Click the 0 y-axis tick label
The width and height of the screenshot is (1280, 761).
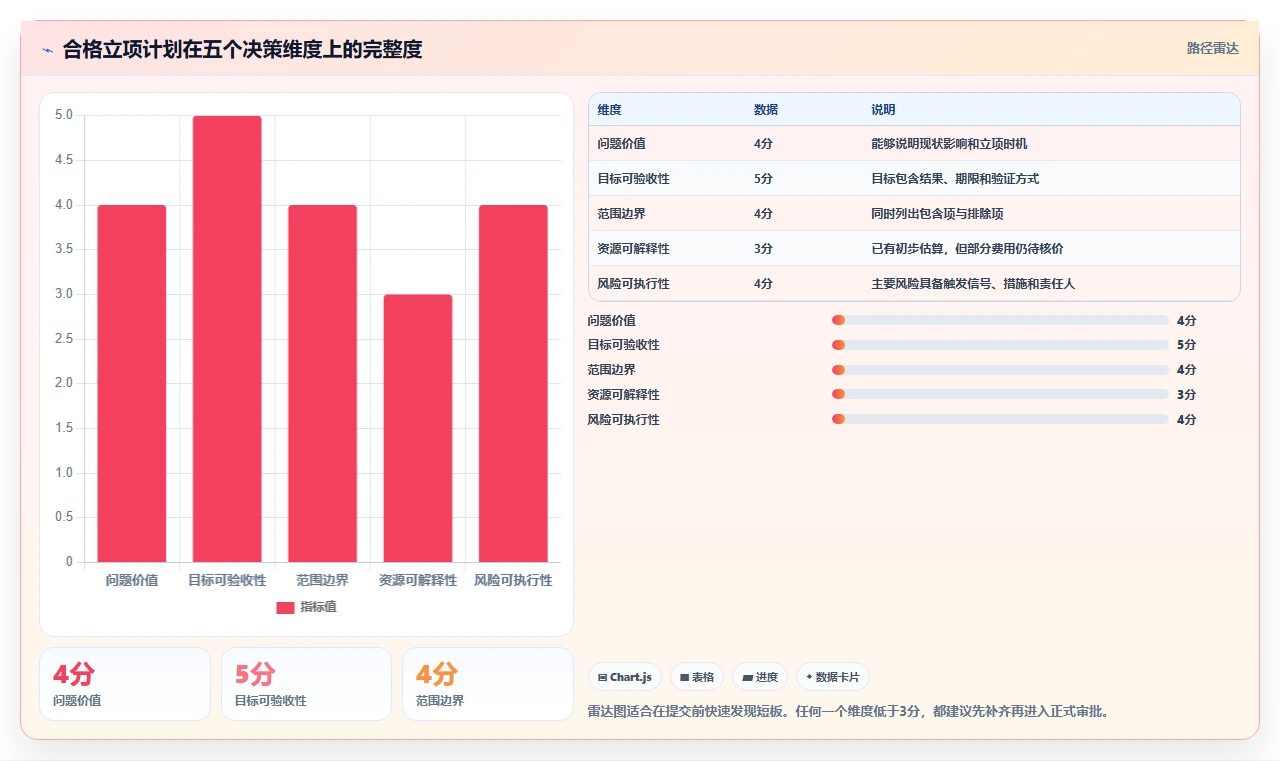pyautogui.click(x=70, y=562)
